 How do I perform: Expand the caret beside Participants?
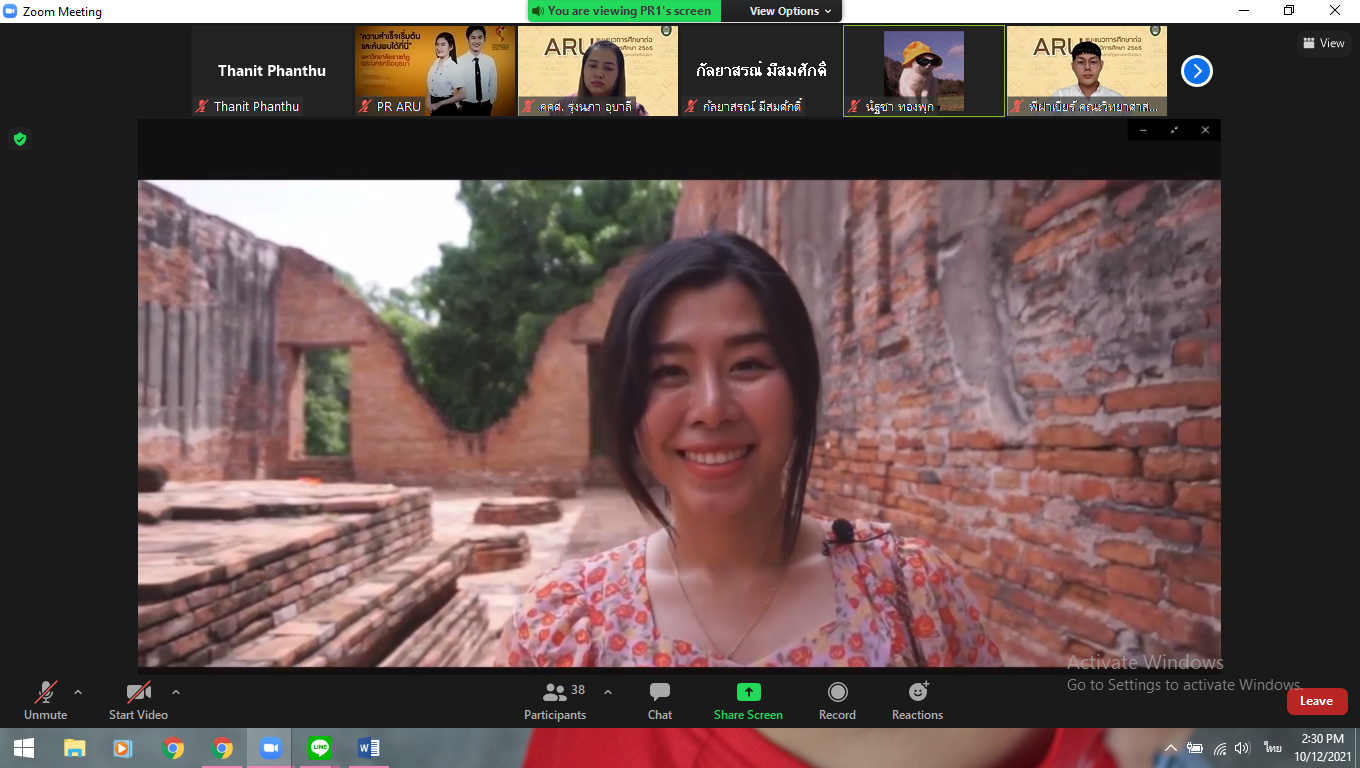coord(608,692)
